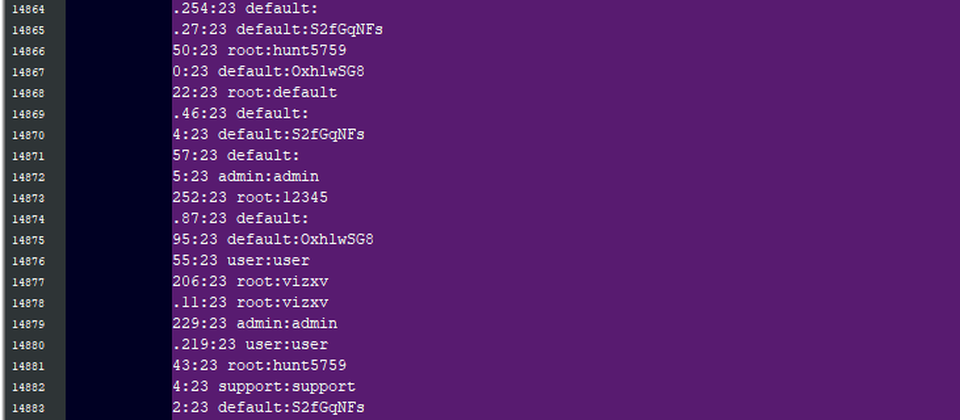
Task: Click the '.219:23 user:user' line
Action: click(250, 344)
